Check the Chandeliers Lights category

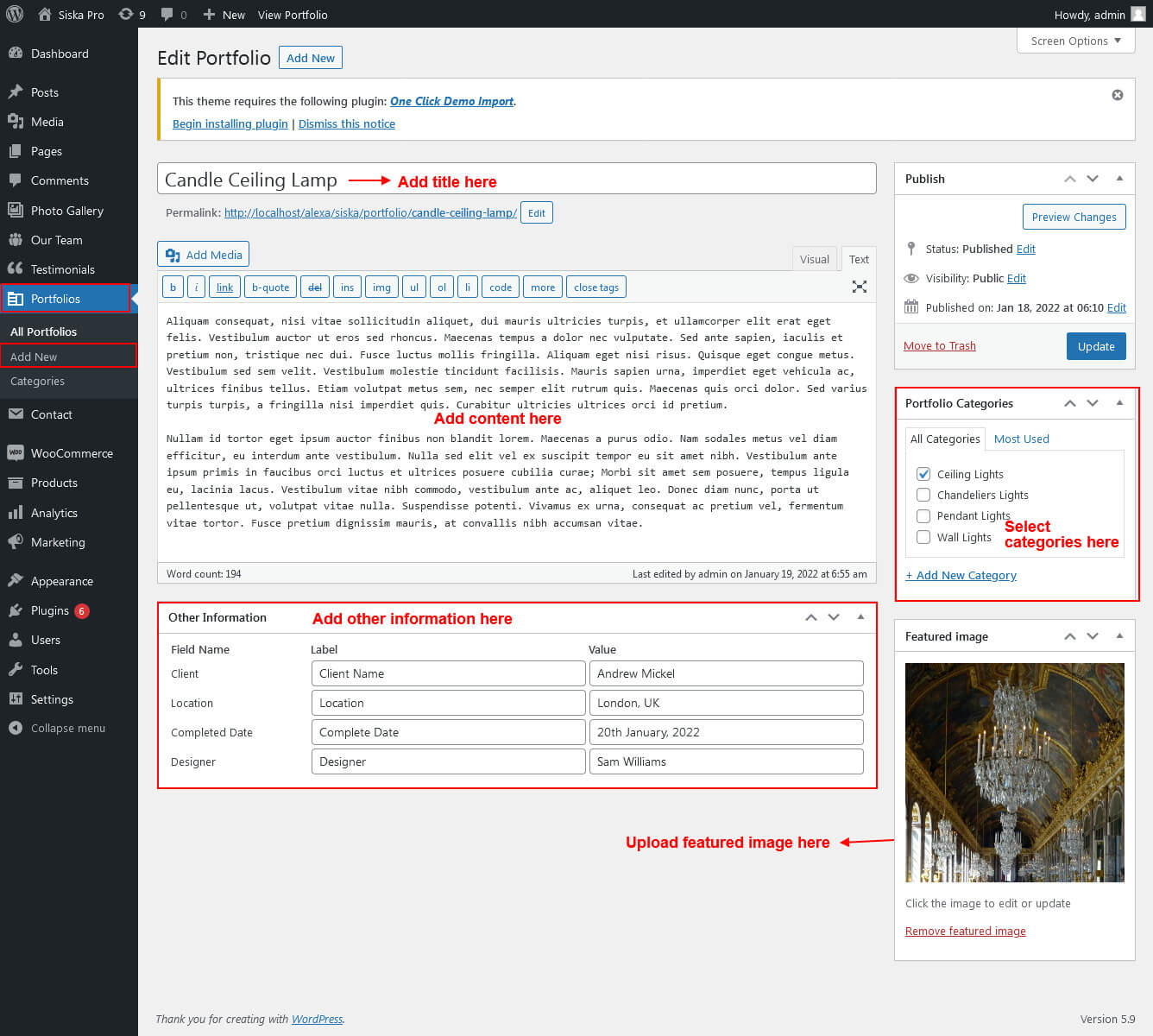[x=923, y=495]
